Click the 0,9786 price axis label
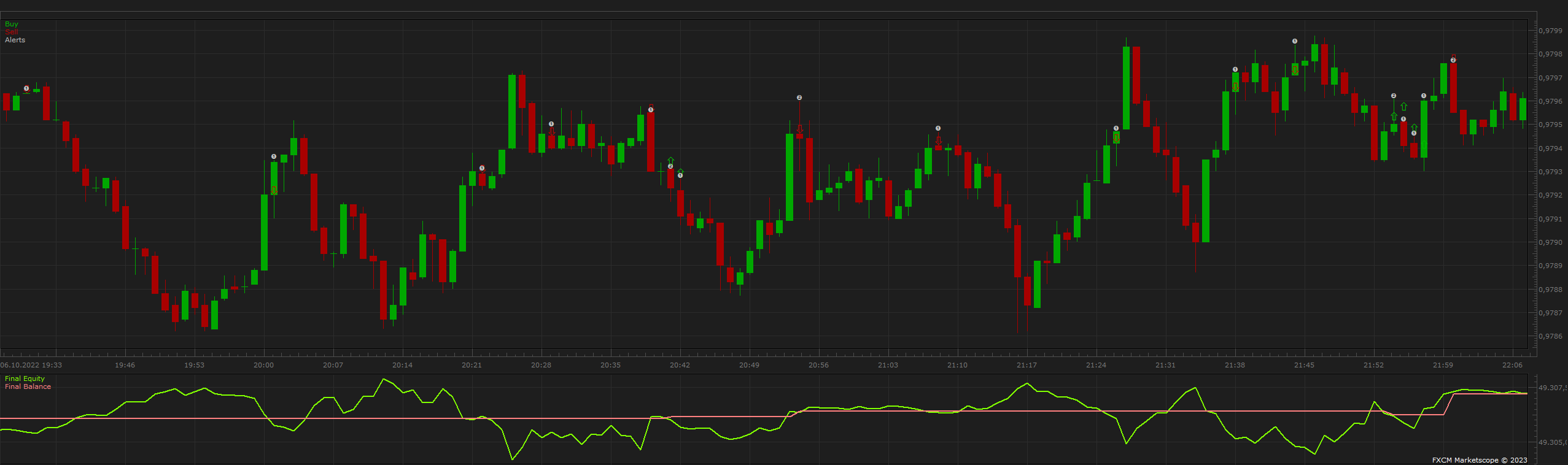The height and width of the screenshot is (465, 1568). pyautogui.click(x=1550, y=336)
